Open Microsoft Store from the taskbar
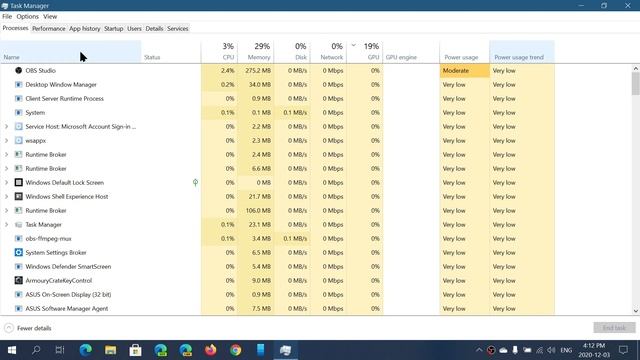 click(136, 350)
